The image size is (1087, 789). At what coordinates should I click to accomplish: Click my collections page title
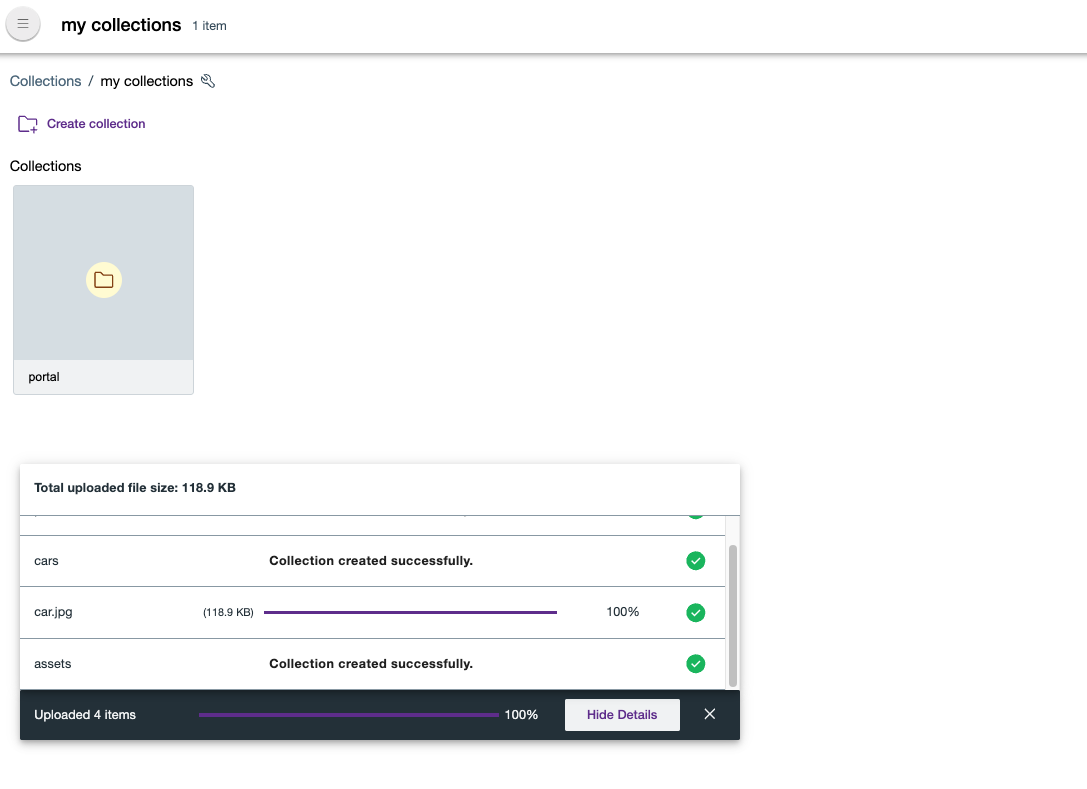(x=121, y=25)
